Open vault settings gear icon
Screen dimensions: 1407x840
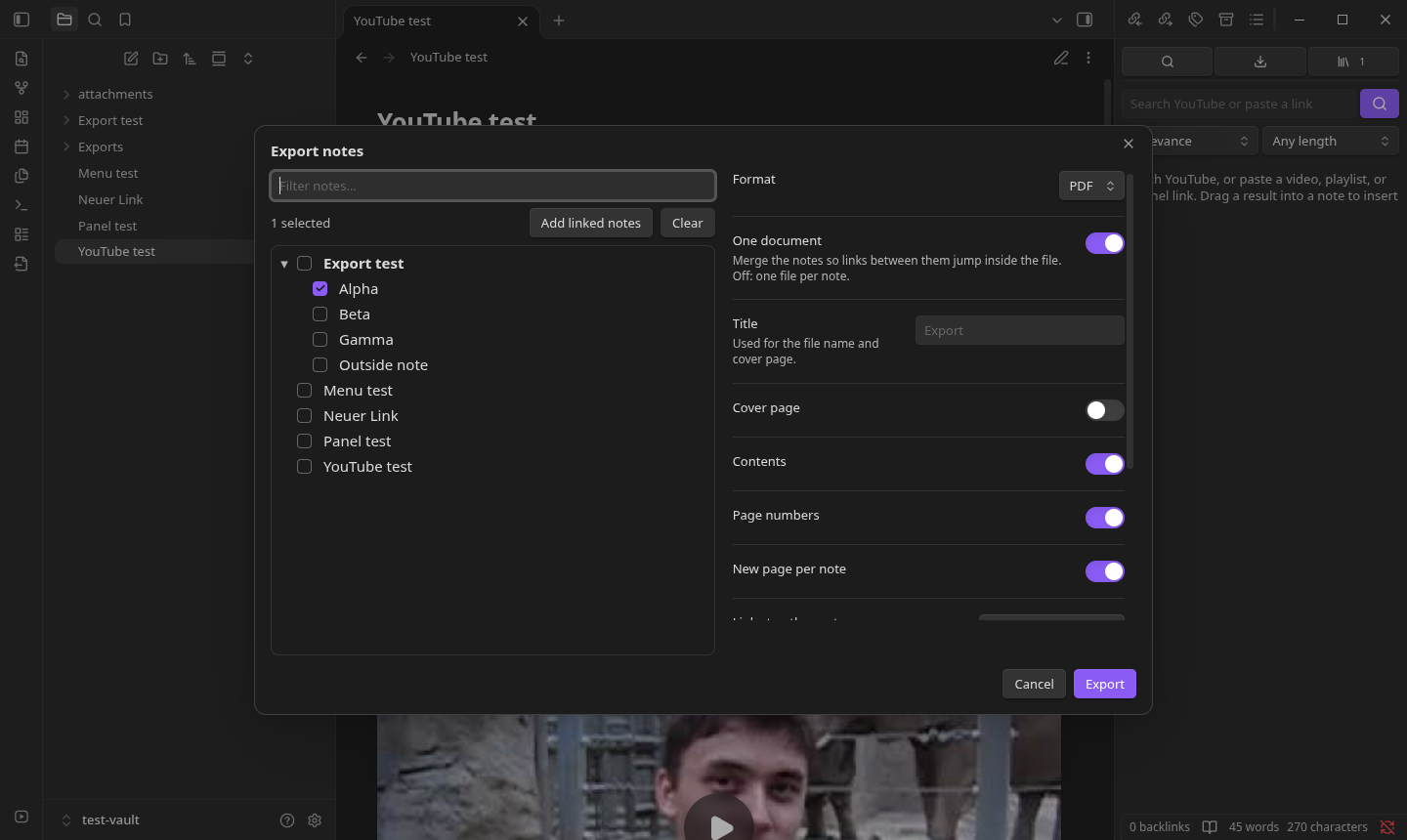click(315, 820)
